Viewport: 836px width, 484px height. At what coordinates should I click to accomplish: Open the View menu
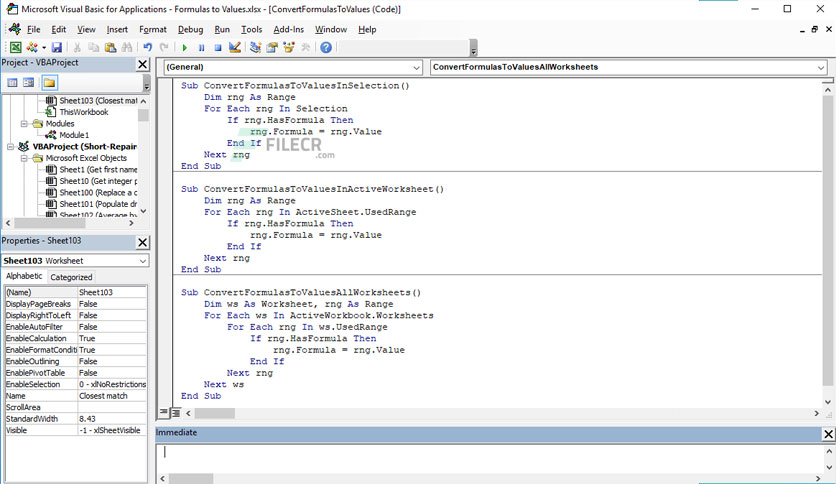[86, 29]
